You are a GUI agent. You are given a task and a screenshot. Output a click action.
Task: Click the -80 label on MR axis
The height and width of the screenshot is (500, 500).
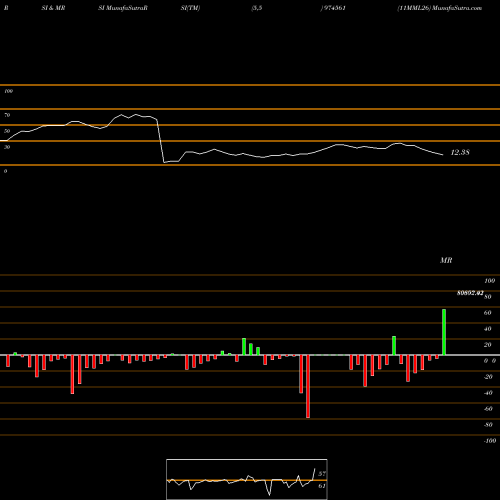pyautogui.click(x=488, y=425)
